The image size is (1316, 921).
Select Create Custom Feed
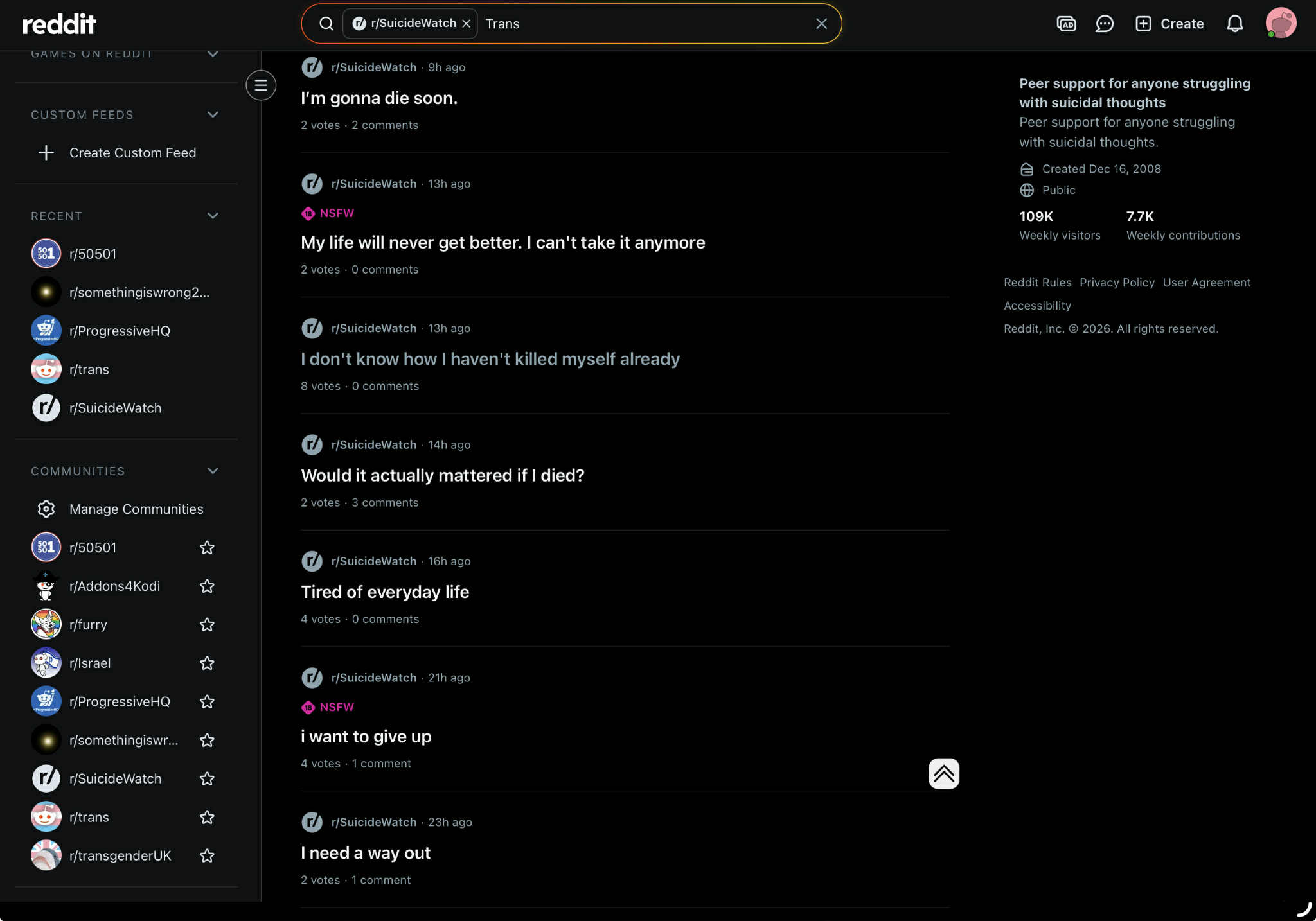tap(132, 153)
